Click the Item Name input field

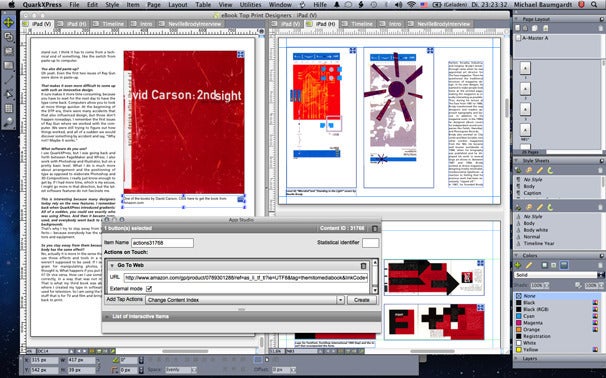click(162, 243)
